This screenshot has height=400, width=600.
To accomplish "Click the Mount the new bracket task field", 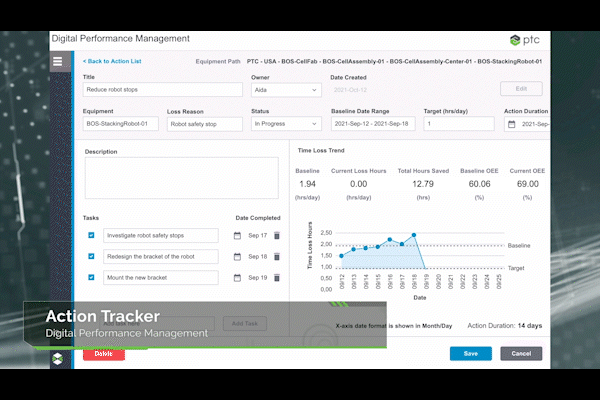I will [161, 278].
